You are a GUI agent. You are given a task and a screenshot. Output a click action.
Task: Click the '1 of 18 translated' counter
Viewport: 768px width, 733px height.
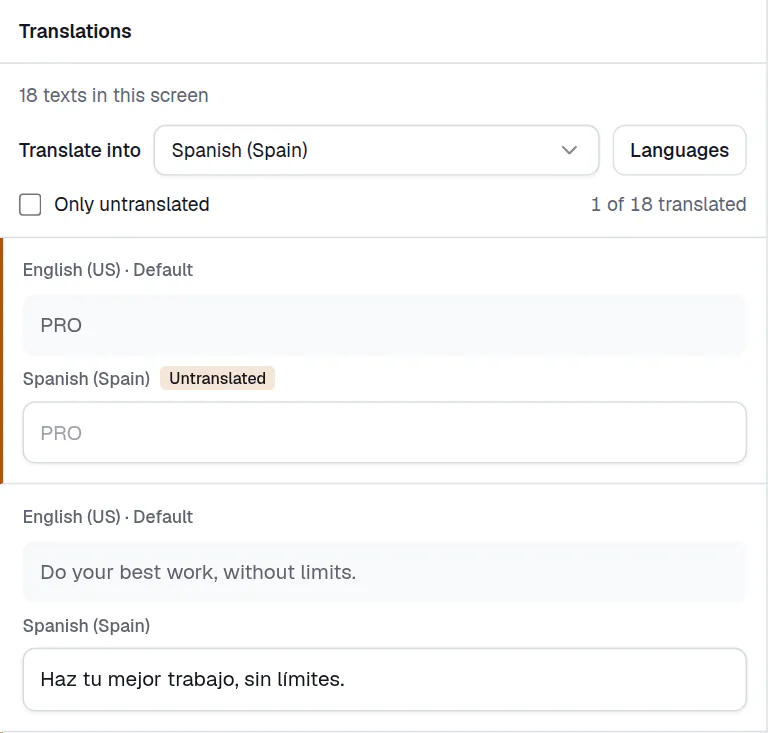(x=669, y=204)
